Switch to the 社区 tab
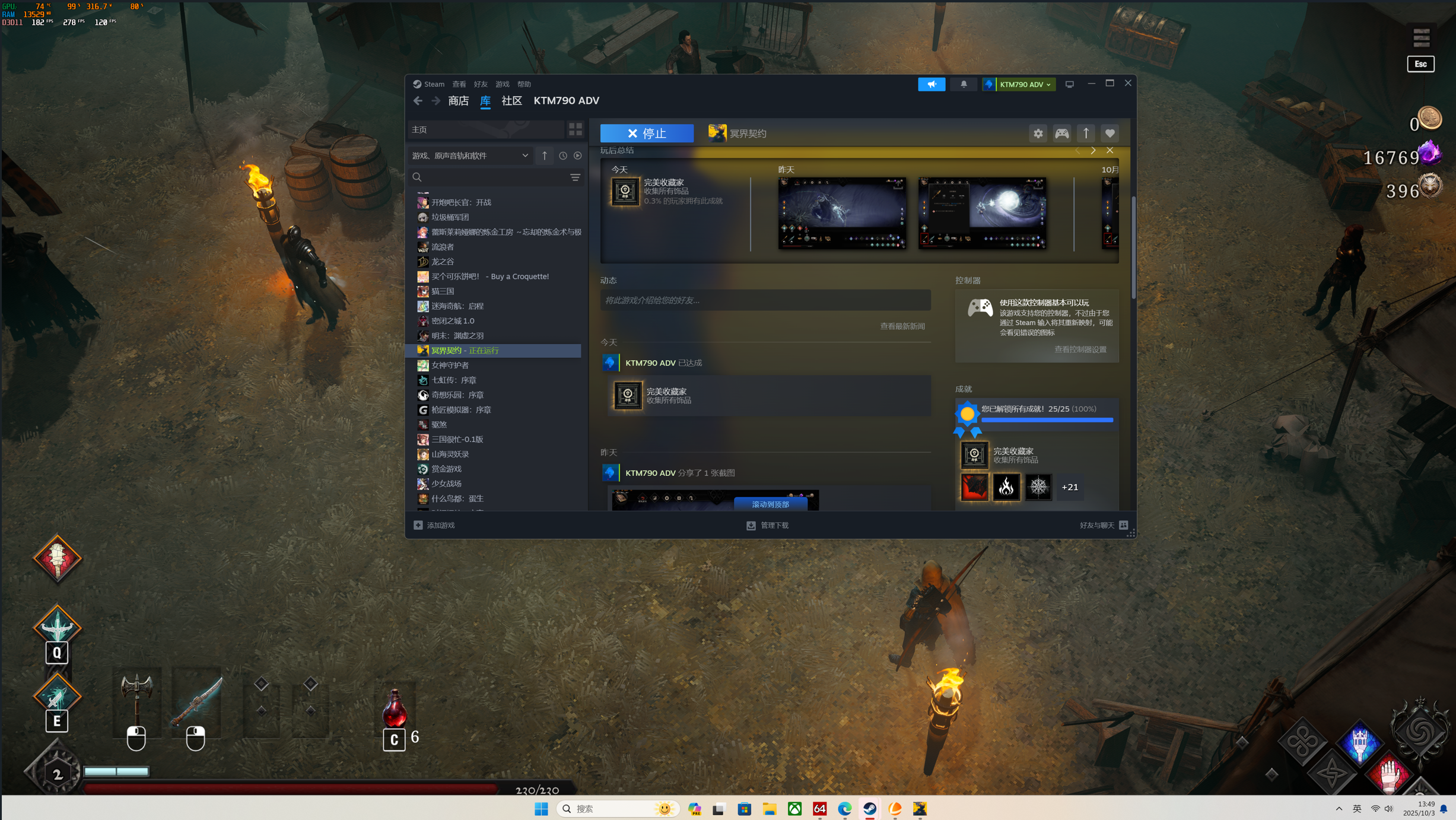This screenshot has height=820, width=1456. click(x=511, y=101)
